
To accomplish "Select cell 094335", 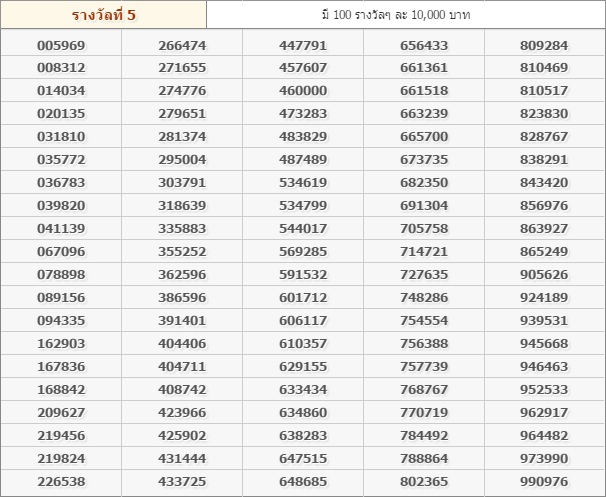I will (x=61, y=320).
